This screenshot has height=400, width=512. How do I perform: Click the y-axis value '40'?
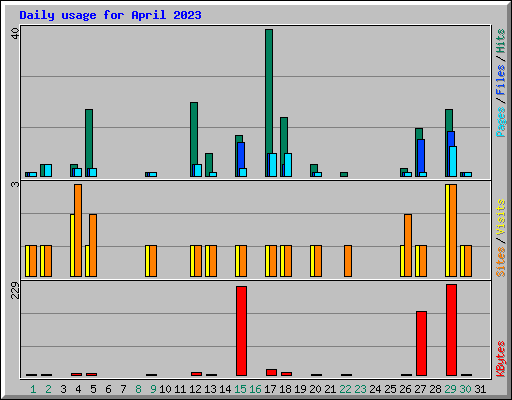pos(15,33)
